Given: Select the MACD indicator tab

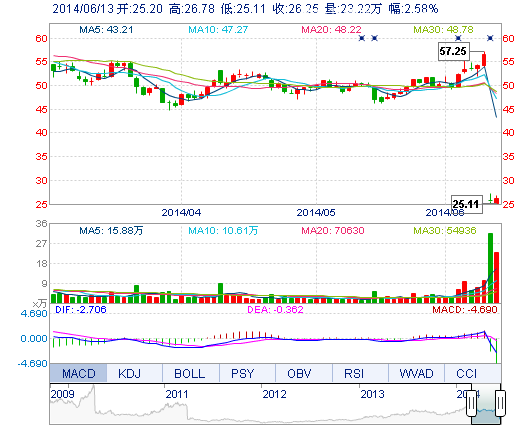Looking at the screenshot, I should pyautogui.click(x=78, y=373).
